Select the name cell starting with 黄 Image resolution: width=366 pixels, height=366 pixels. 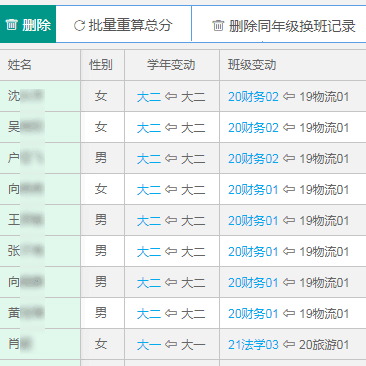point(40,313)
